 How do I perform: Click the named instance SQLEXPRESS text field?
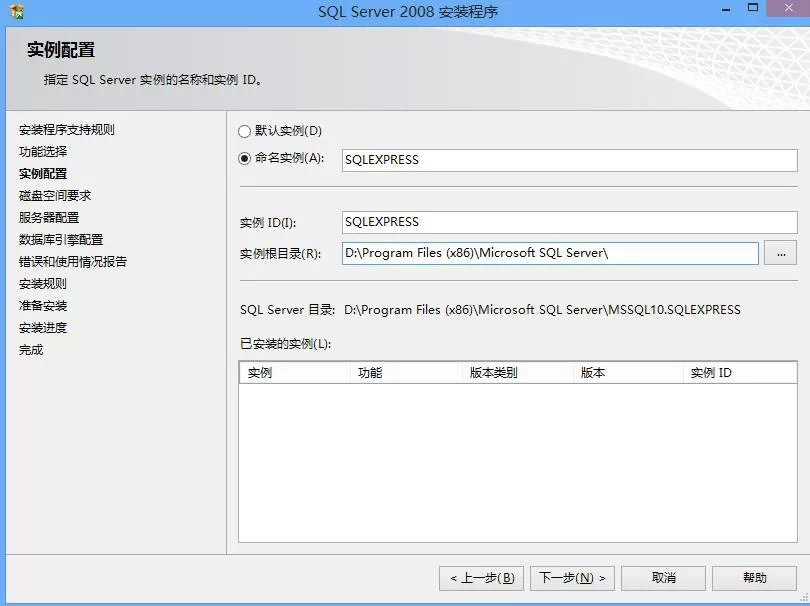[x=569, y=160]
